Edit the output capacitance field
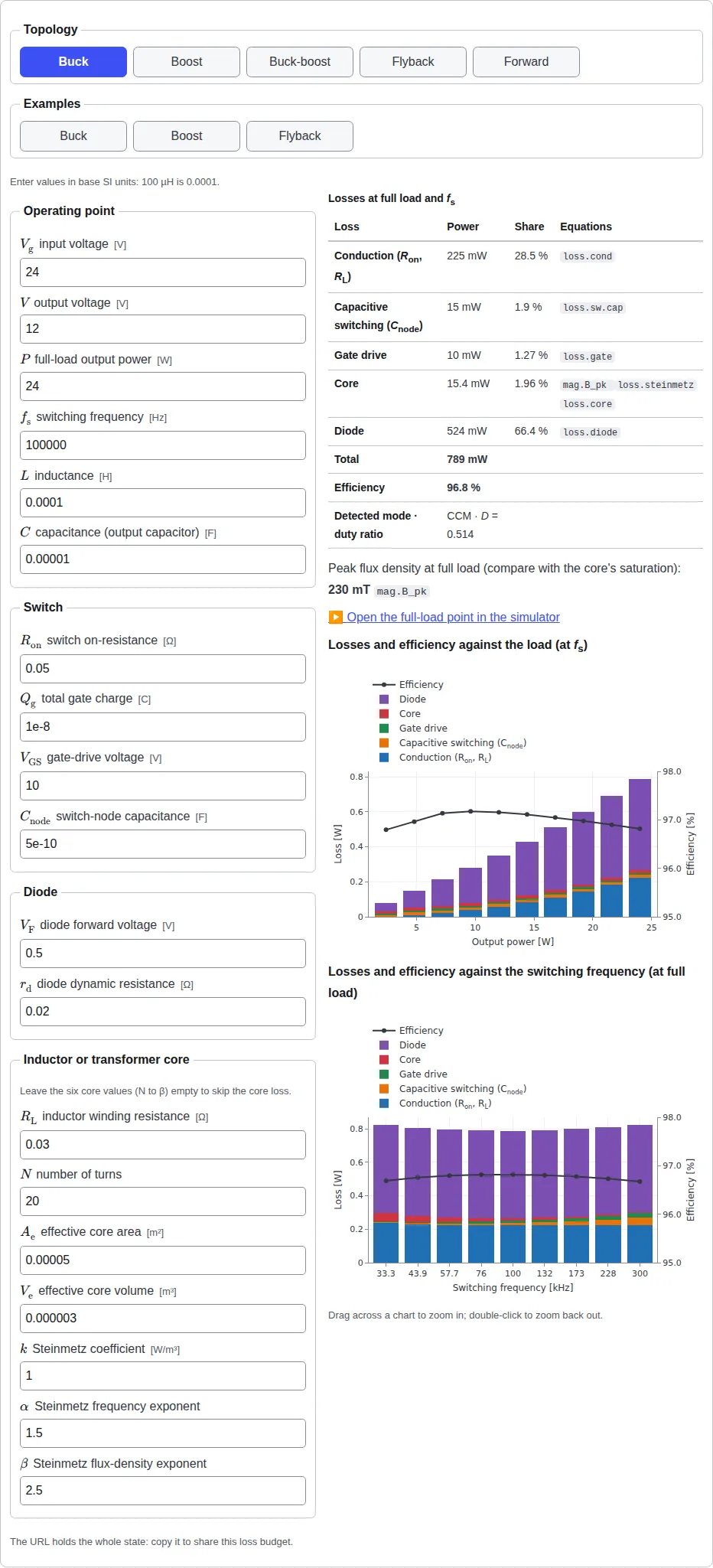The height and width of the screenshot is (1568, 713). (163, 559)
